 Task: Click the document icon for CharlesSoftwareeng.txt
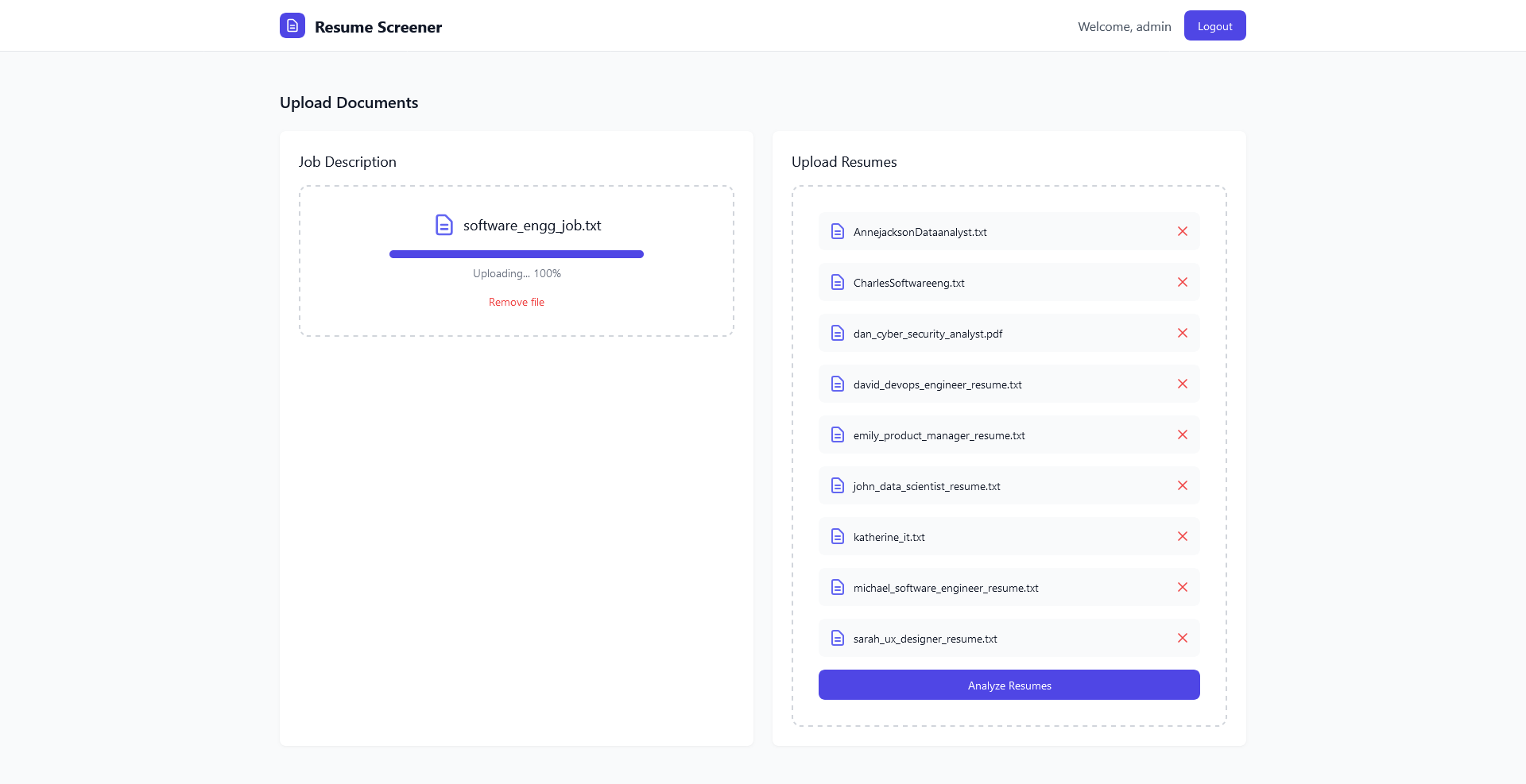pyautogui.click(x=837, y=282)
